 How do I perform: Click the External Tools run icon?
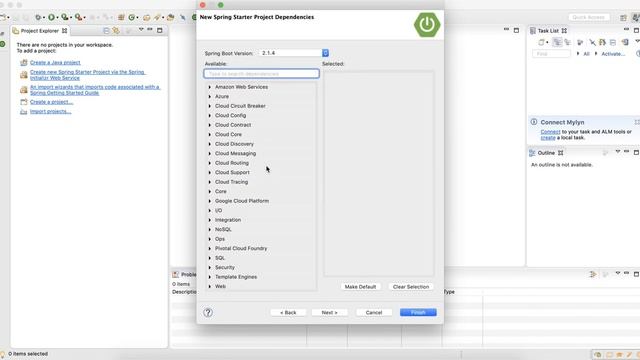(x=79, y=17)
